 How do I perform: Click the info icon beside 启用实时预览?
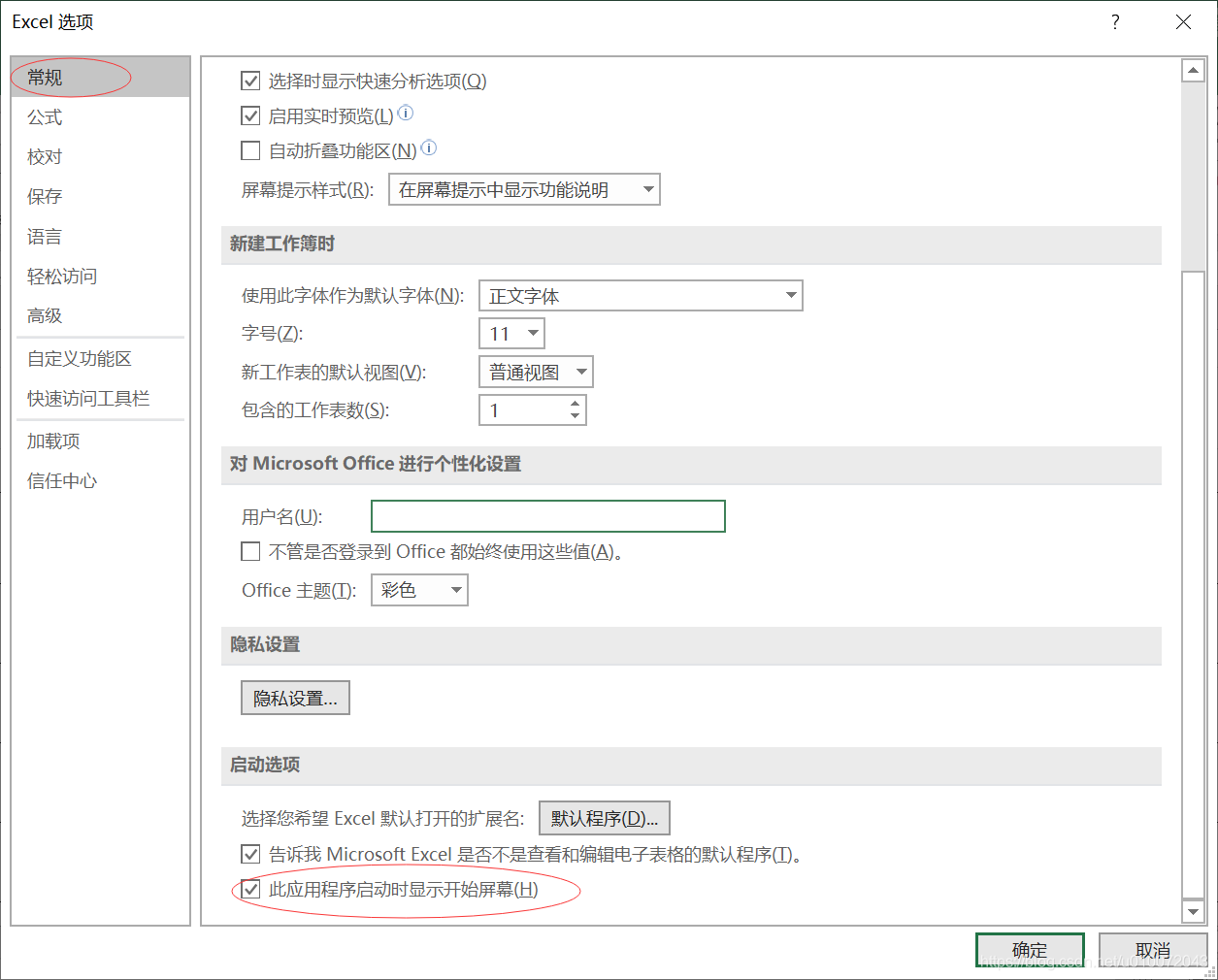[406, 113]
